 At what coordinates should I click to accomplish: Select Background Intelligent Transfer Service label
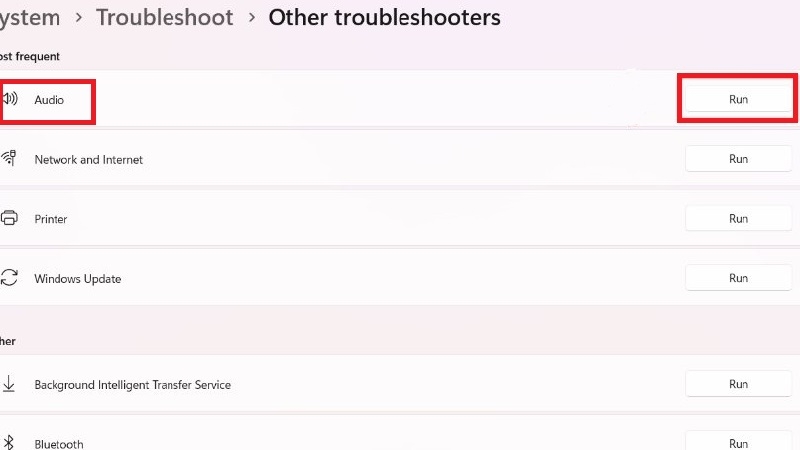click(x=132, y=385)
